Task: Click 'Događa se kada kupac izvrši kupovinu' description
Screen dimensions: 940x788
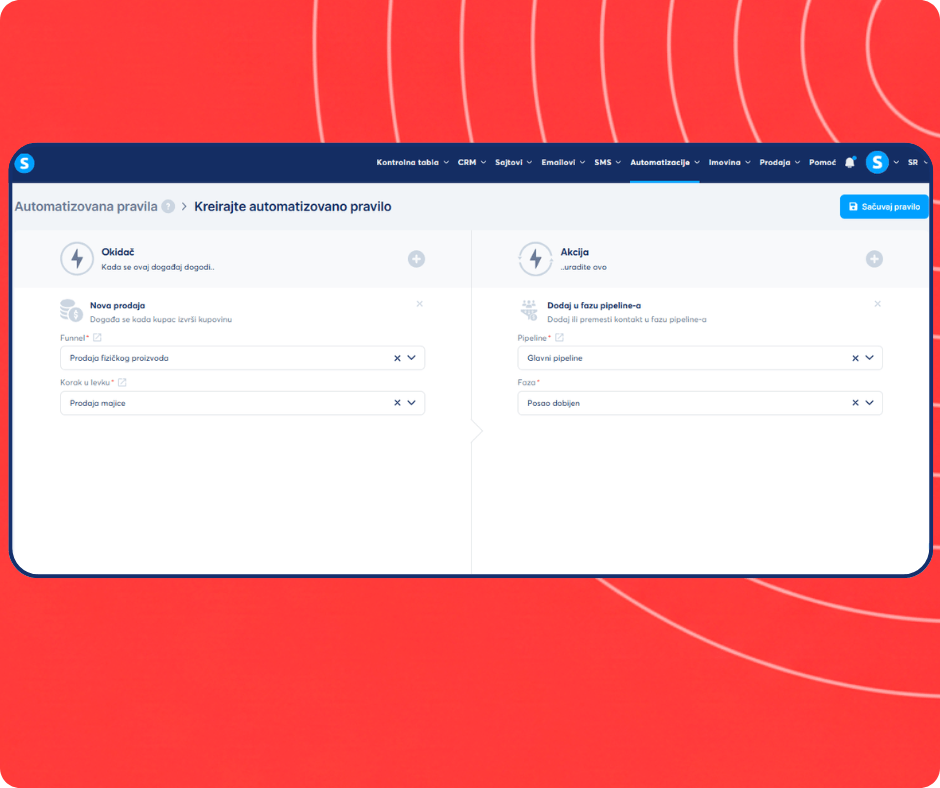Action: point(161,319)
